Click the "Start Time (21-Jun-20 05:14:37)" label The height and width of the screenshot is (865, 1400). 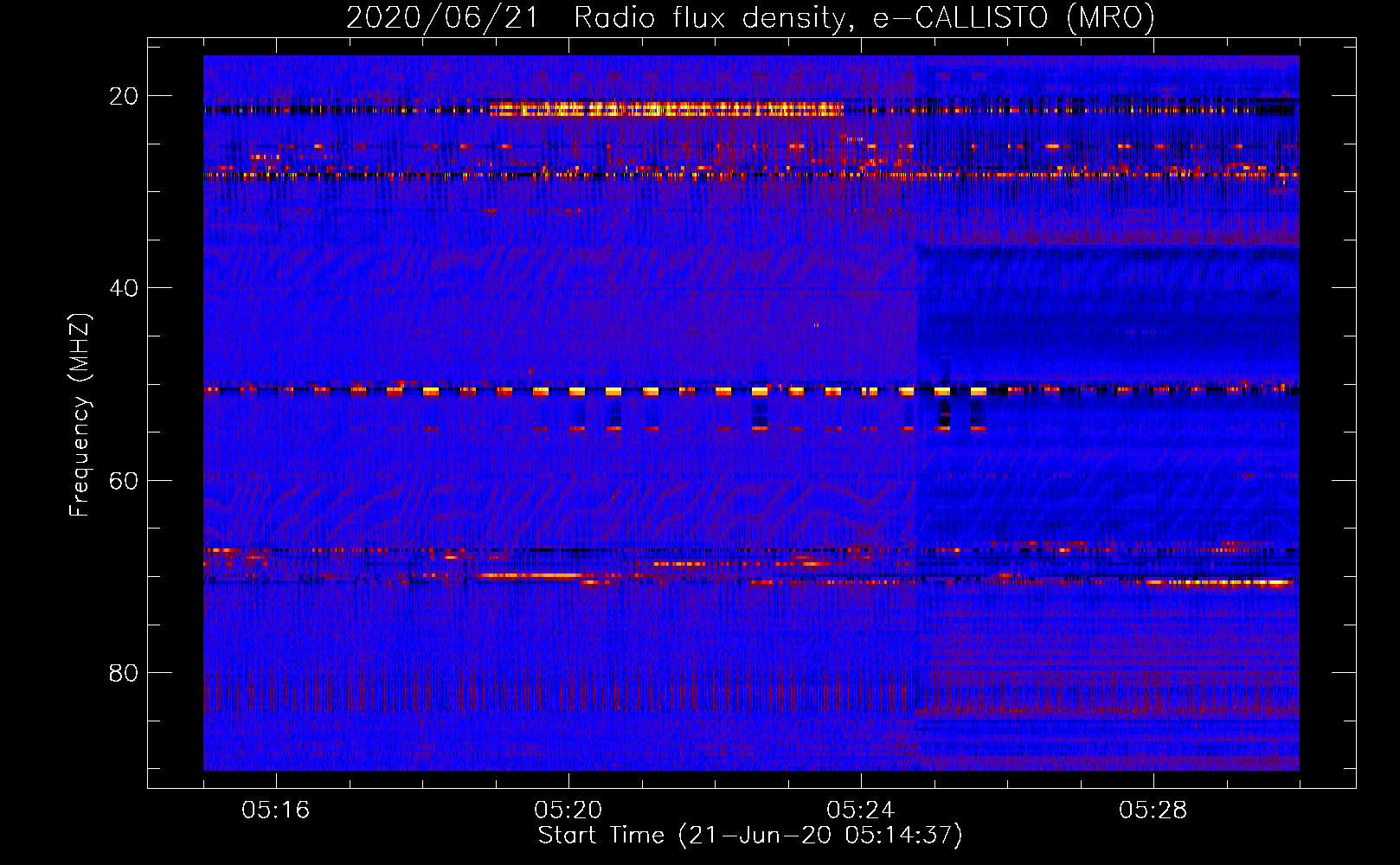point(750,836)
